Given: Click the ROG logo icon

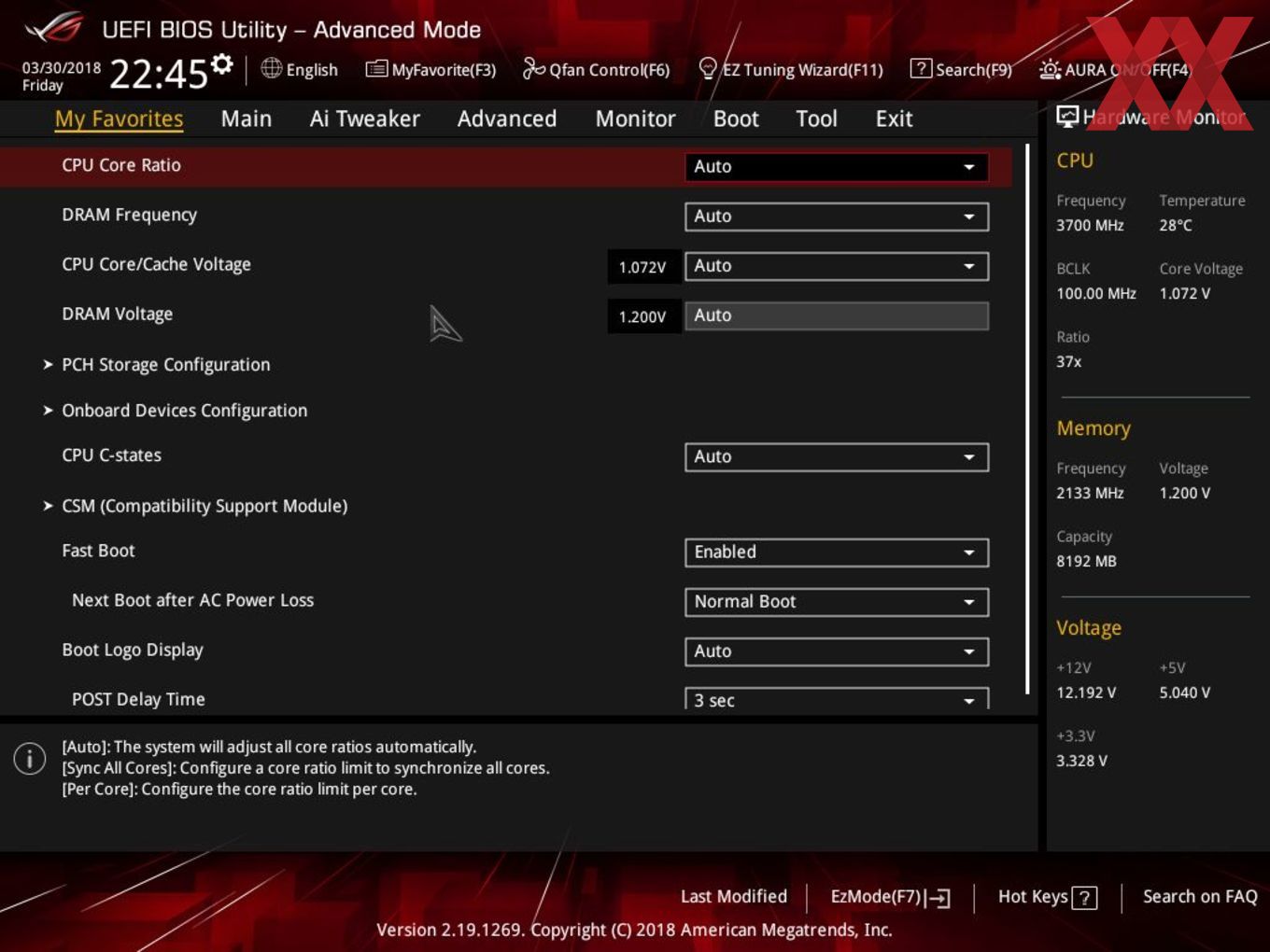Looking at the screenshot, I should [54, 28].
